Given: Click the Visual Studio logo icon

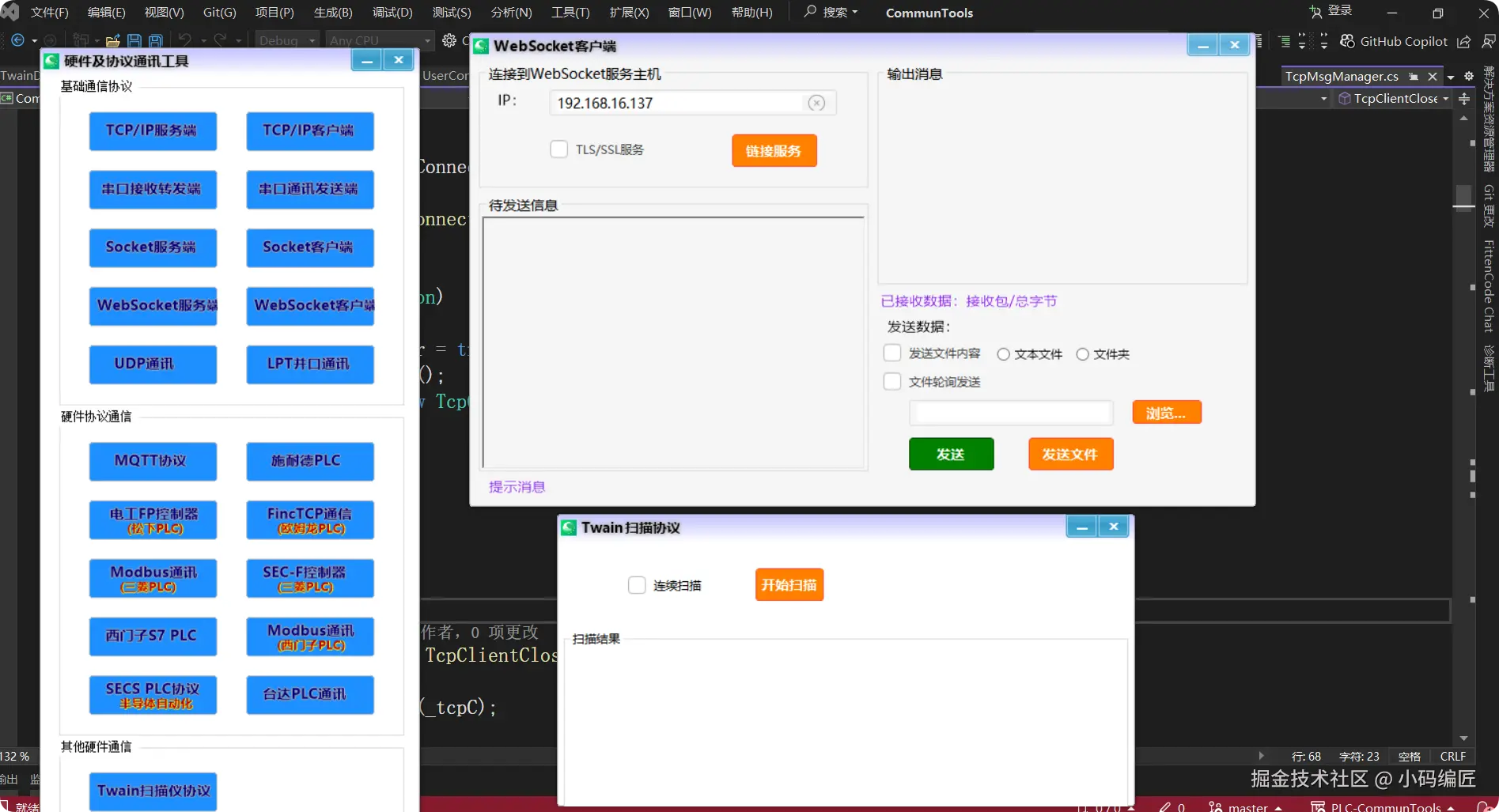Looking at the screenshot, I should click(x=9, y=12).
